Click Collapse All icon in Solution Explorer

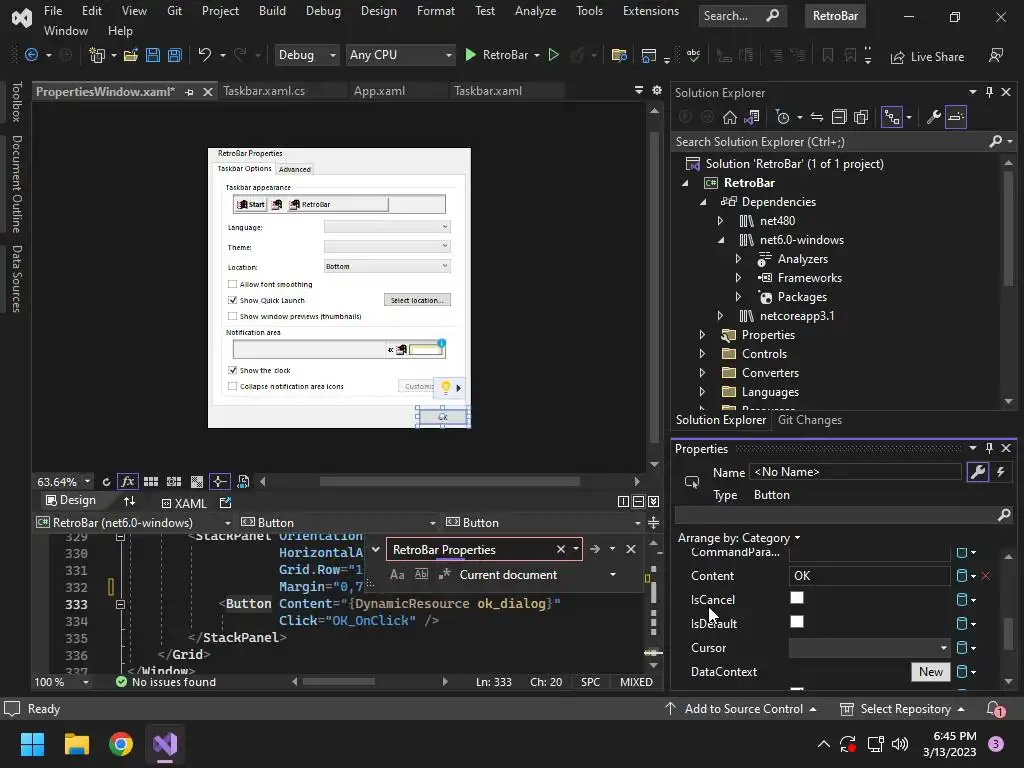(839, 118)
